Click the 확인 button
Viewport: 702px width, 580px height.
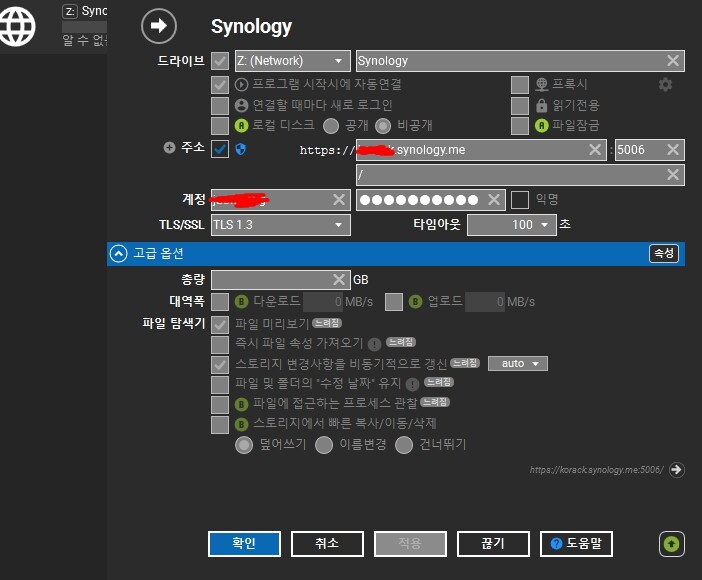coord(244,543)
